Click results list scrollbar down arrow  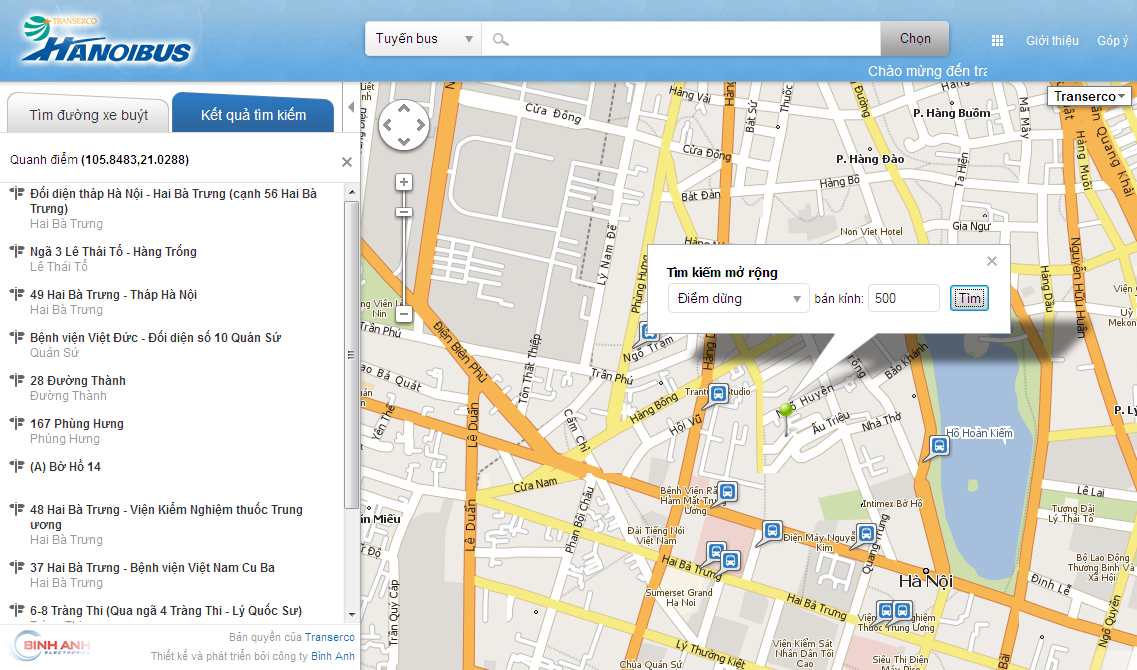point(352,614)
